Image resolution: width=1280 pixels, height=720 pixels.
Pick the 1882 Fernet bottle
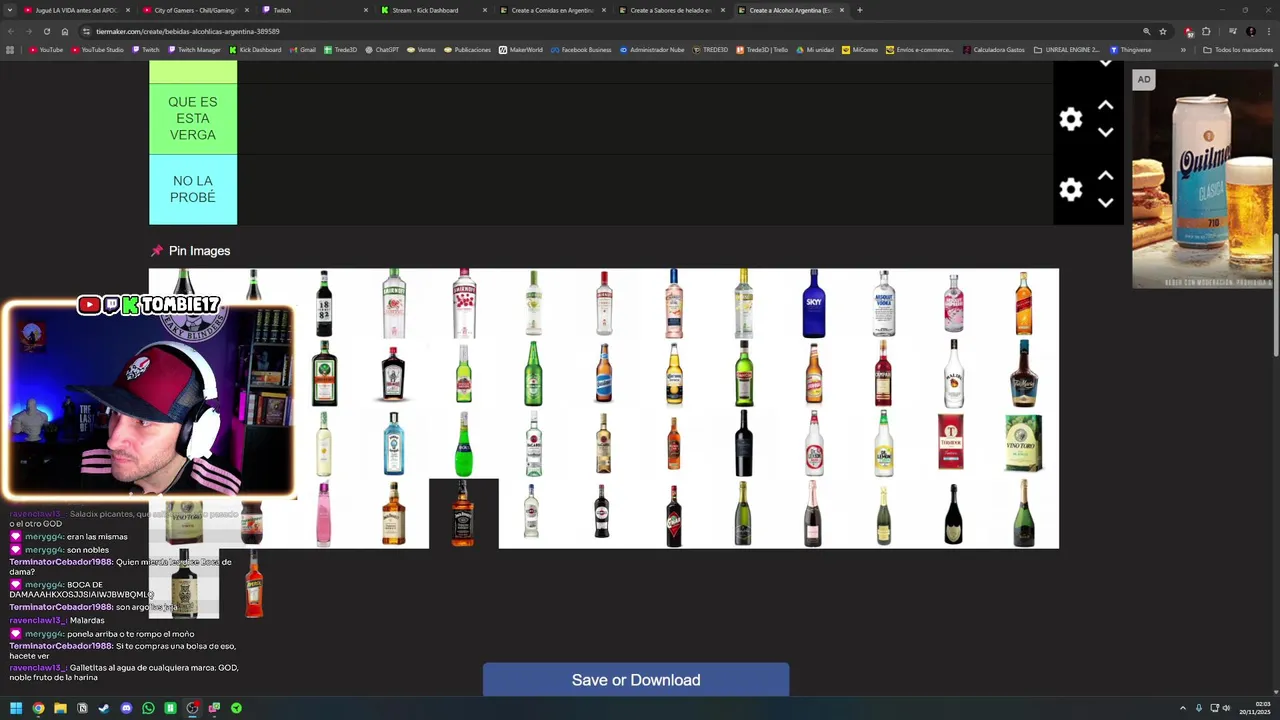click(324, 303)
